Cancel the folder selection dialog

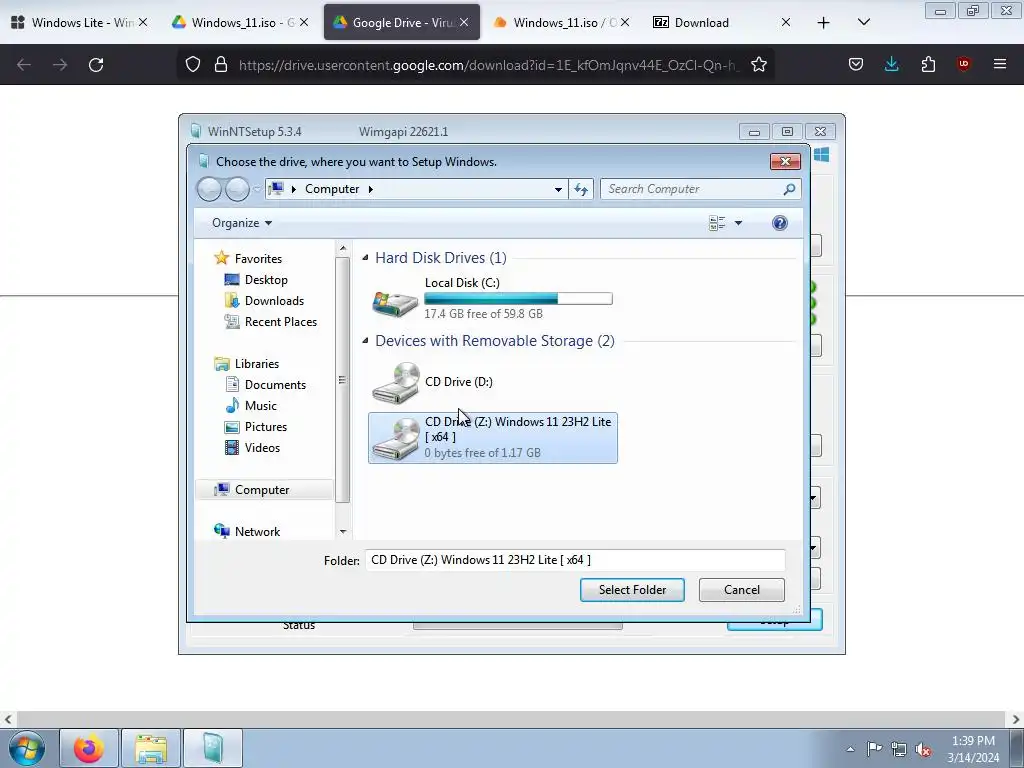pyautogui.click(x=741, y=590)
